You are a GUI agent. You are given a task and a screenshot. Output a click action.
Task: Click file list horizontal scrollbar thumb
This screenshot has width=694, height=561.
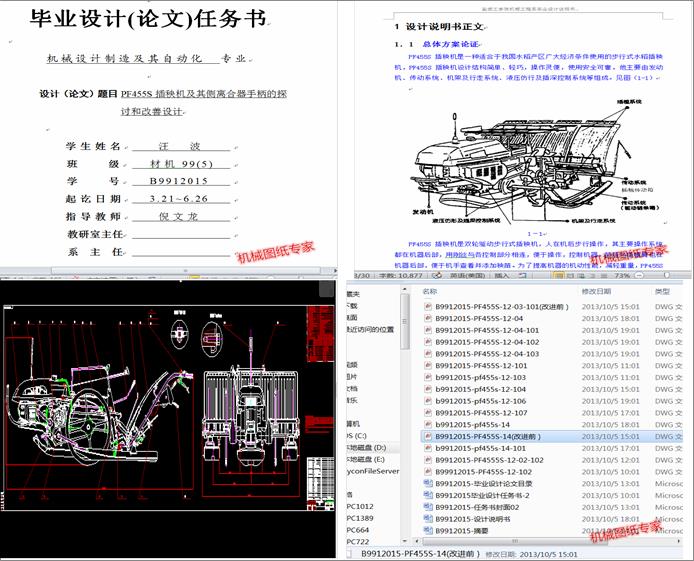[x=515, y=541]
